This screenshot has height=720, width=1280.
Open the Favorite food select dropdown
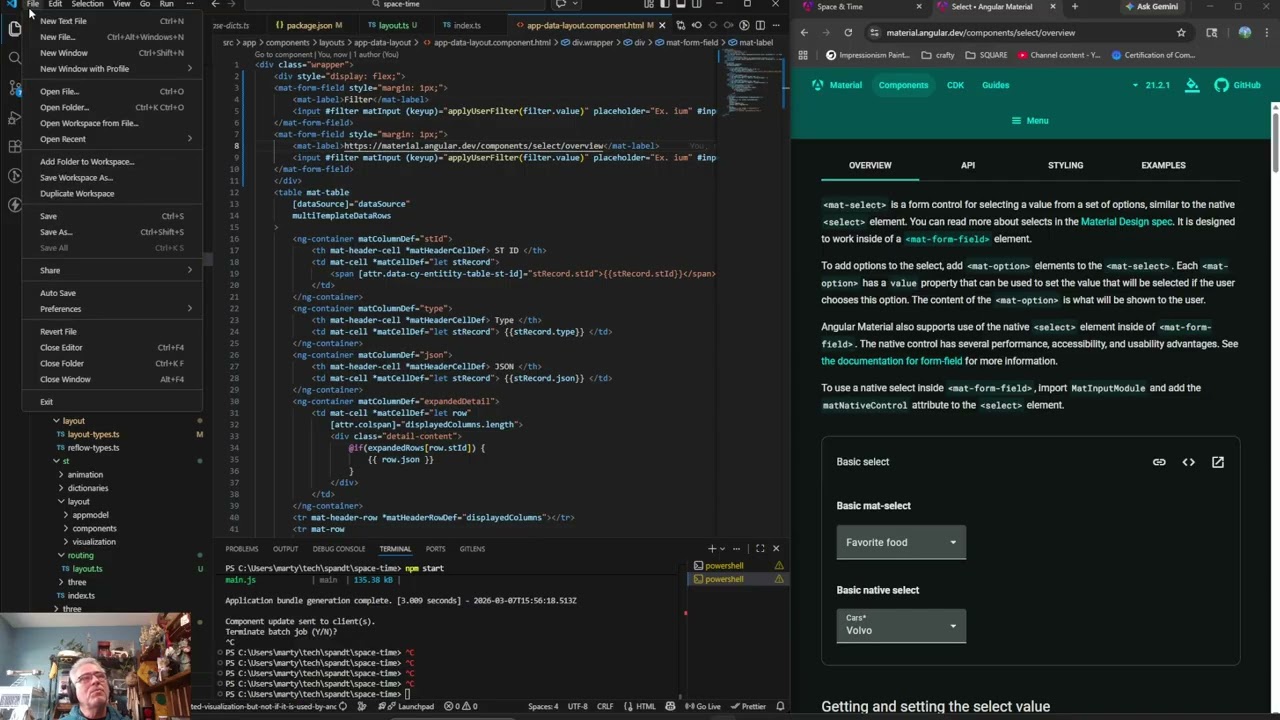coord(901,542)
